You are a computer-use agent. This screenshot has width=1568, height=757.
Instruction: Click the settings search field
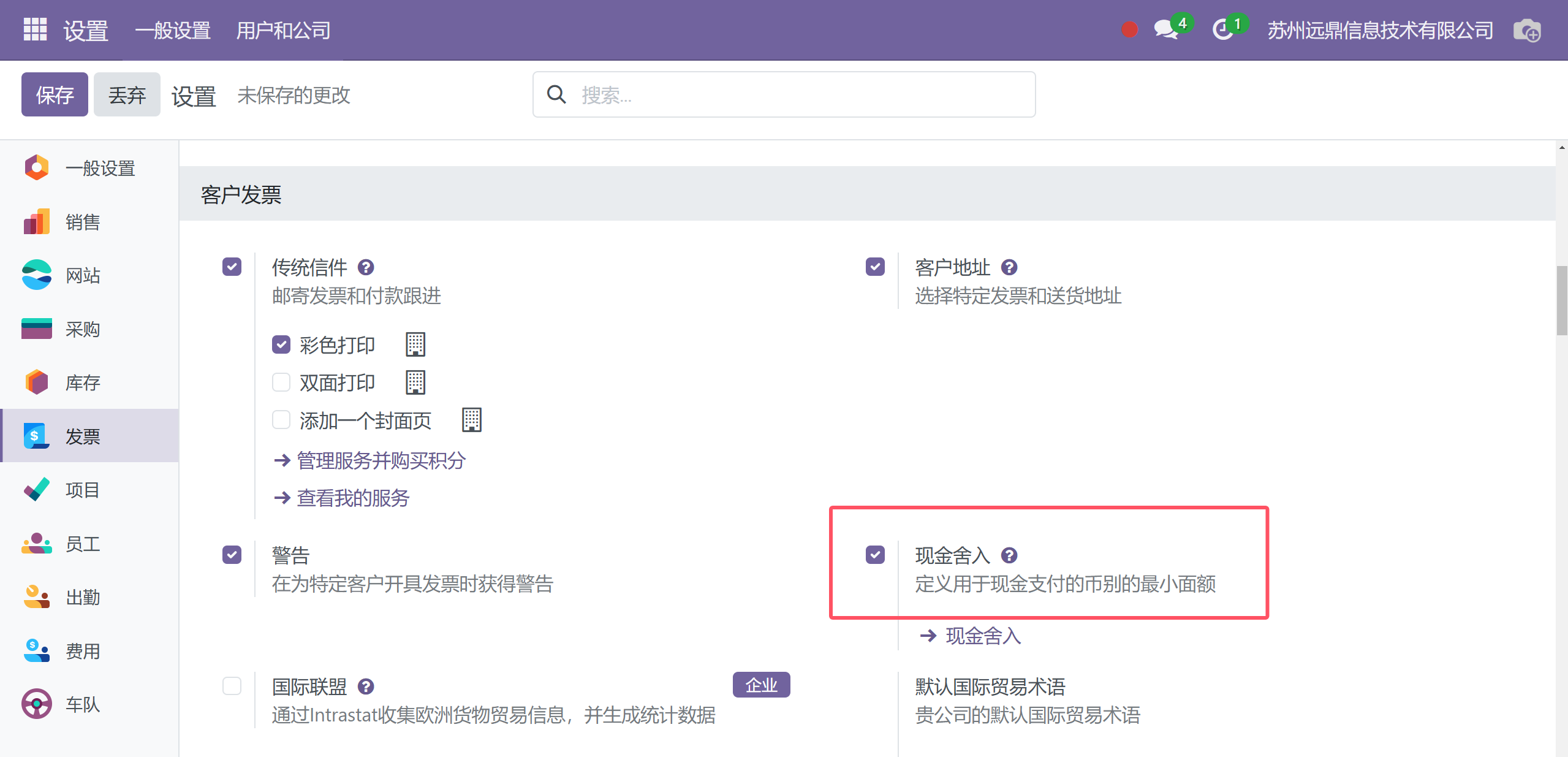click(797, 94)
